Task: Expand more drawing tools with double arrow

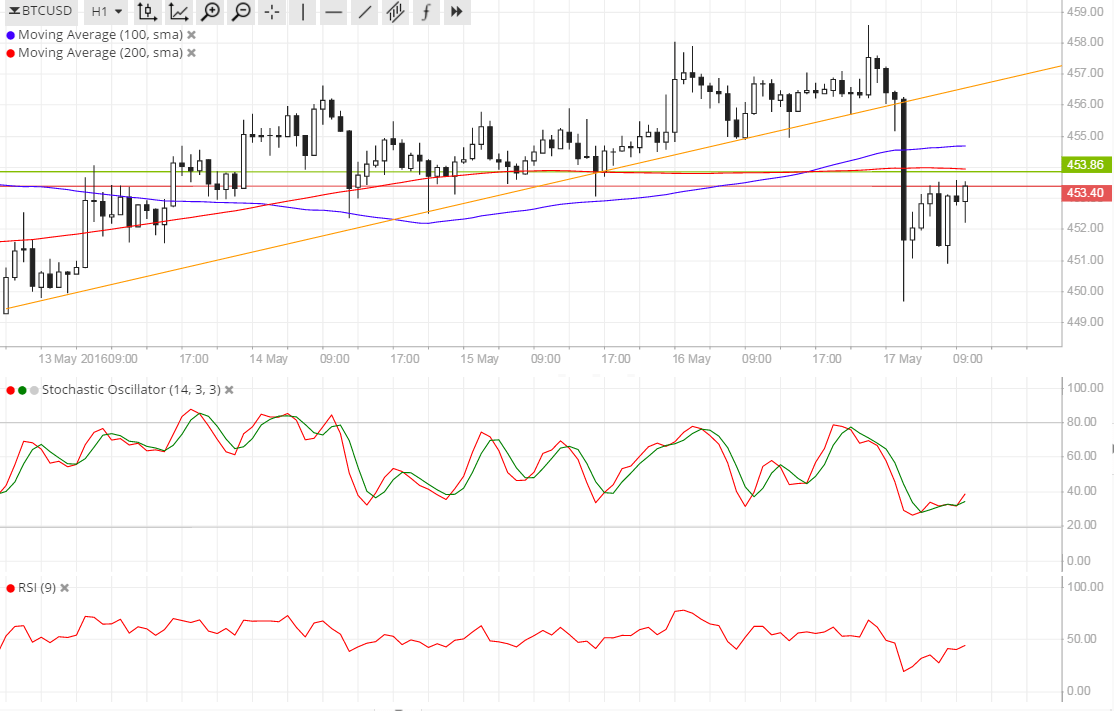Action: 456,13
